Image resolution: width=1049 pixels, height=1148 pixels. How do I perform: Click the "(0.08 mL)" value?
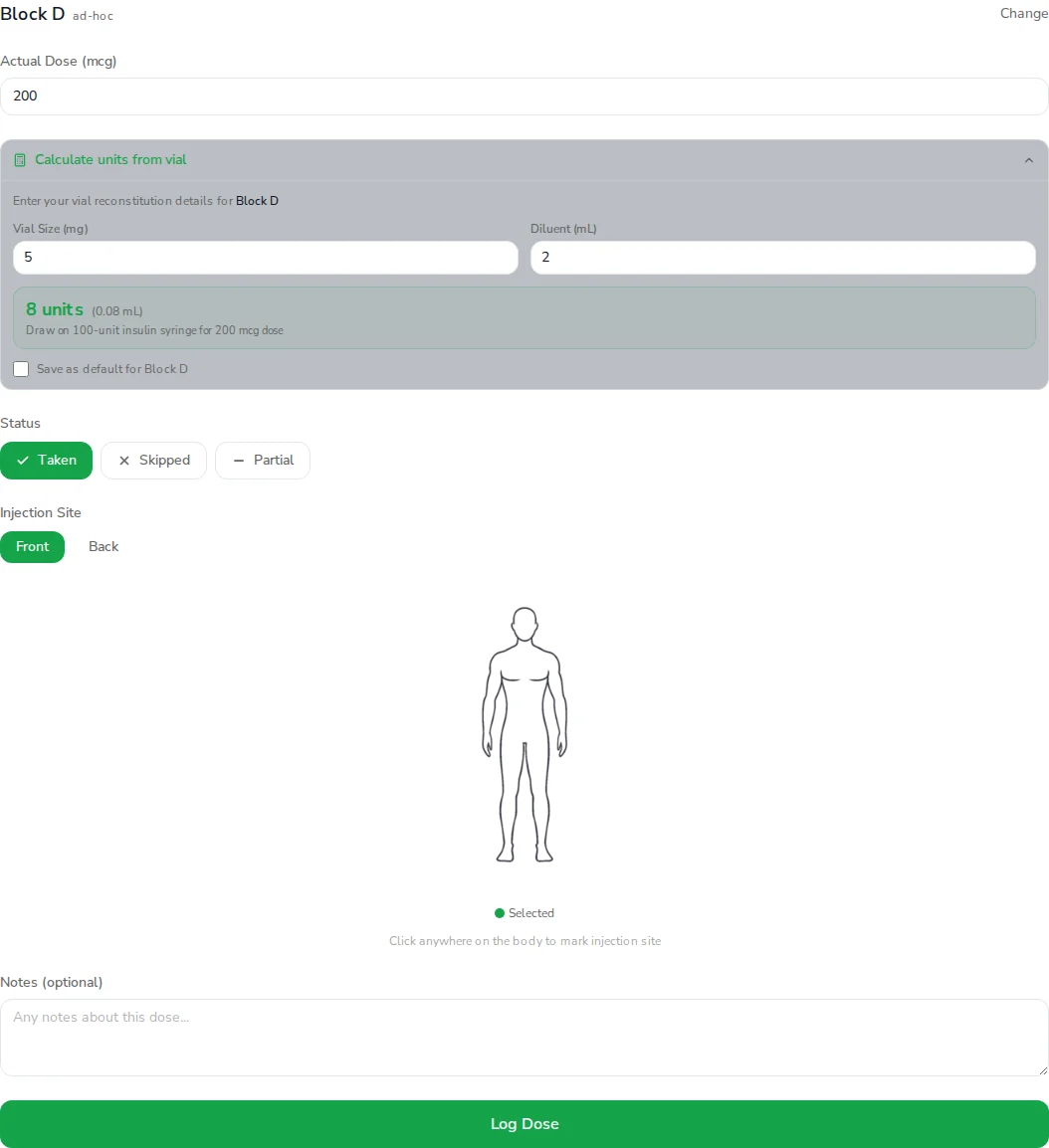117,311
